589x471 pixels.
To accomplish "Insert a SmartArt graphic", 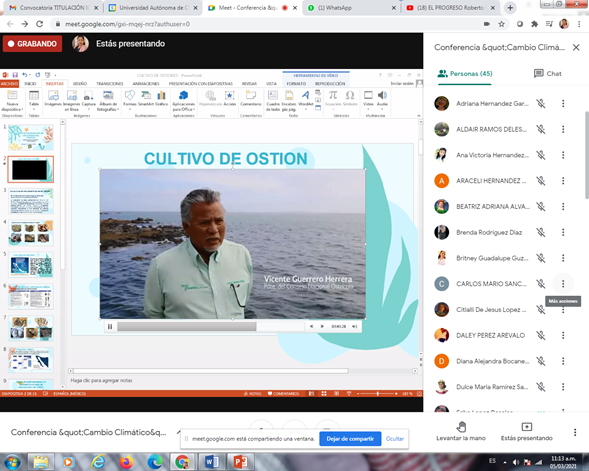I will tap(146, 98).
